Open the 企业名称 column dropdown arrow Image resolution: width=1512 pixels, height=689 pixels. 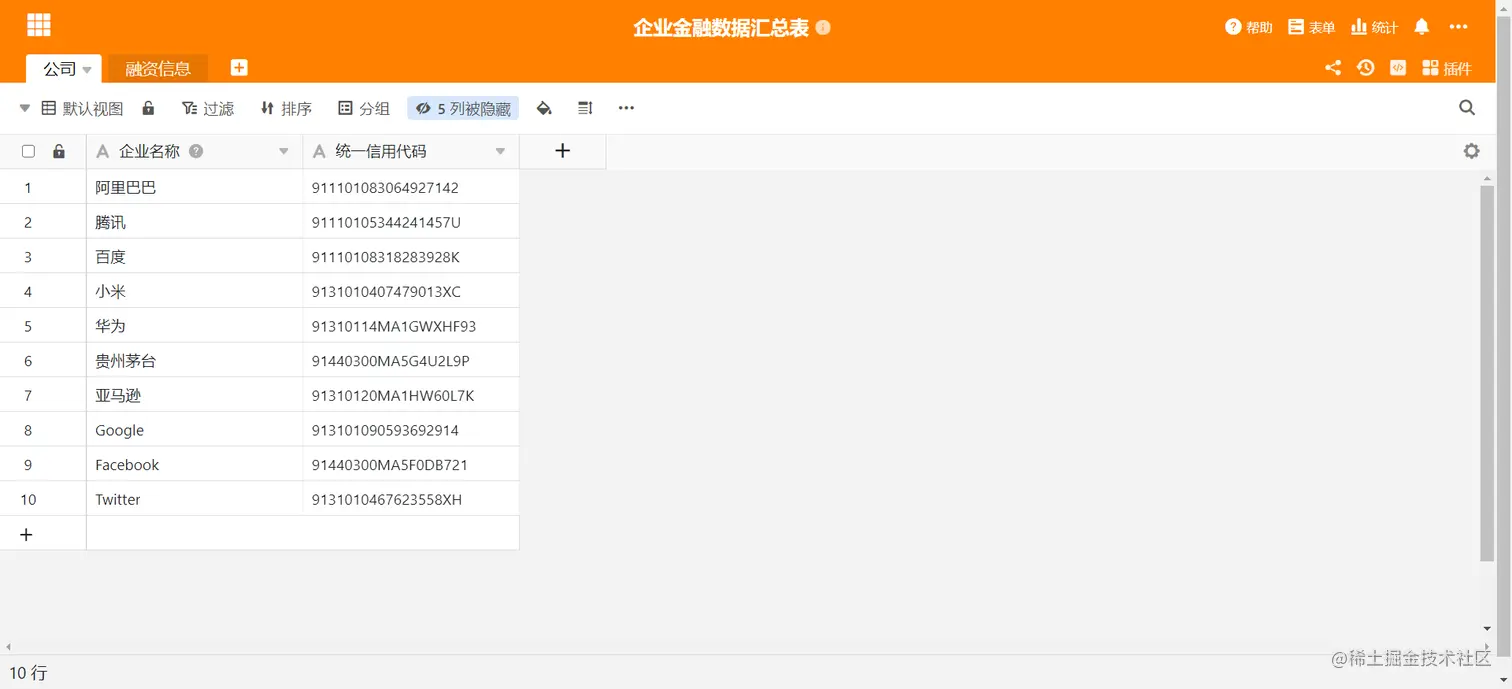[284, 152]
